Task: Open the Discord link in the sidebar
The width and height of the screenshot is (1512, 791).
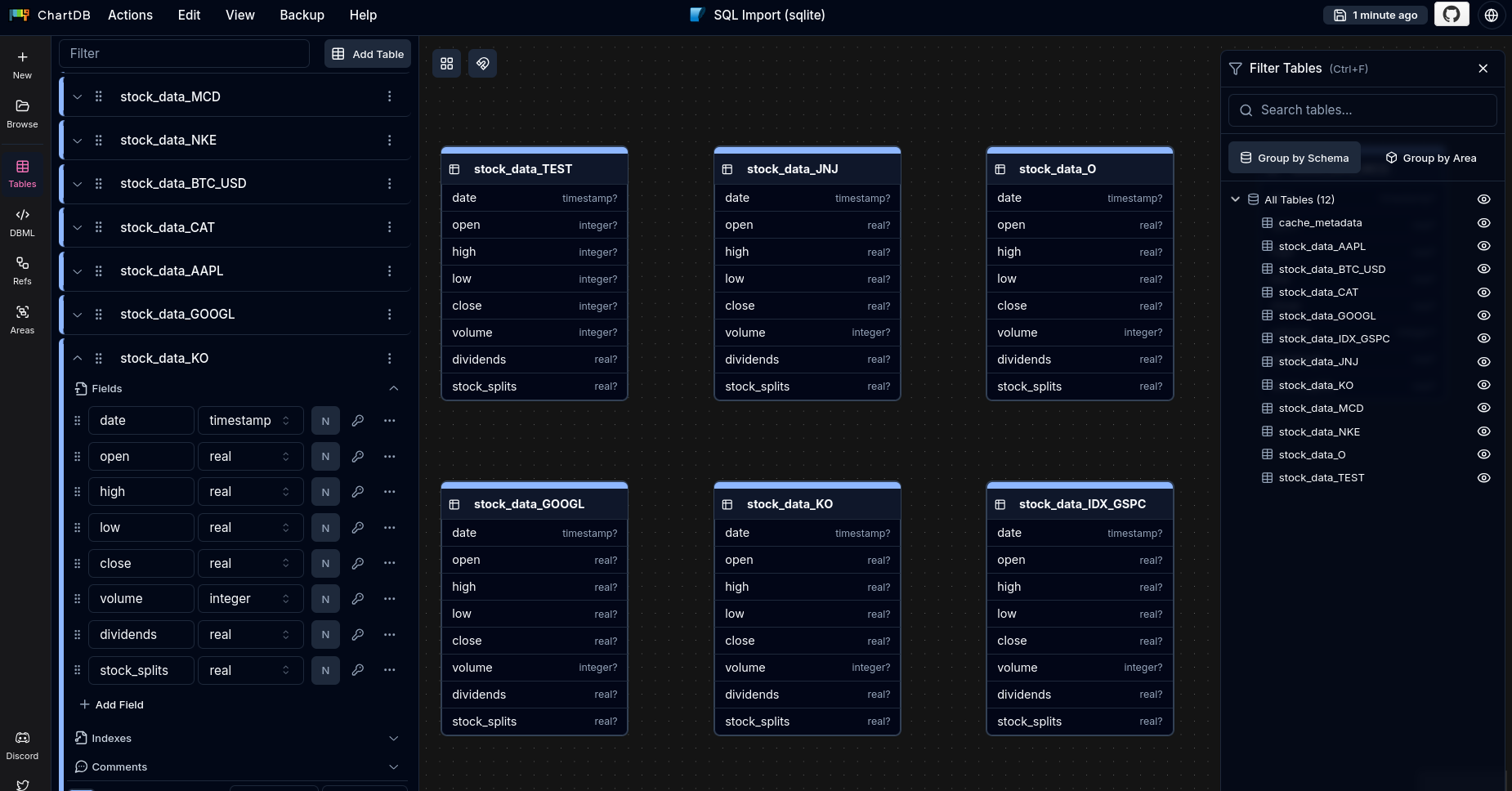Action: tap(22, 745)
